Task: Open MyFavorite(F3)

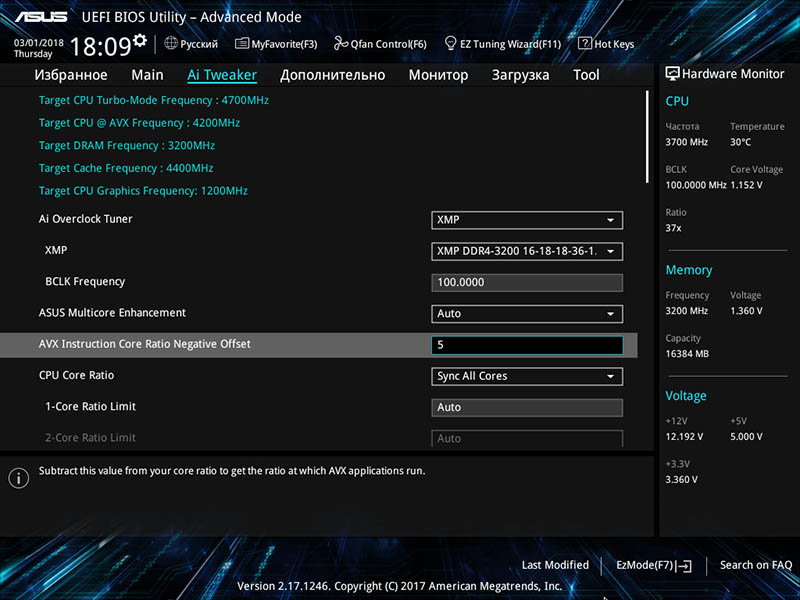Action: (x=276, y=44)
